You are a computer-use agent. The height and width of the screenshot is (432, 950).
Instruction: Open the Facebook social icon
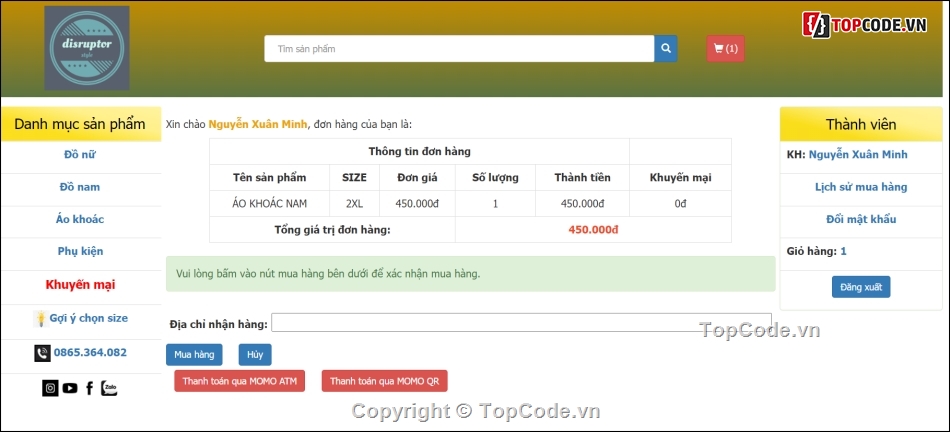[90, 388]
